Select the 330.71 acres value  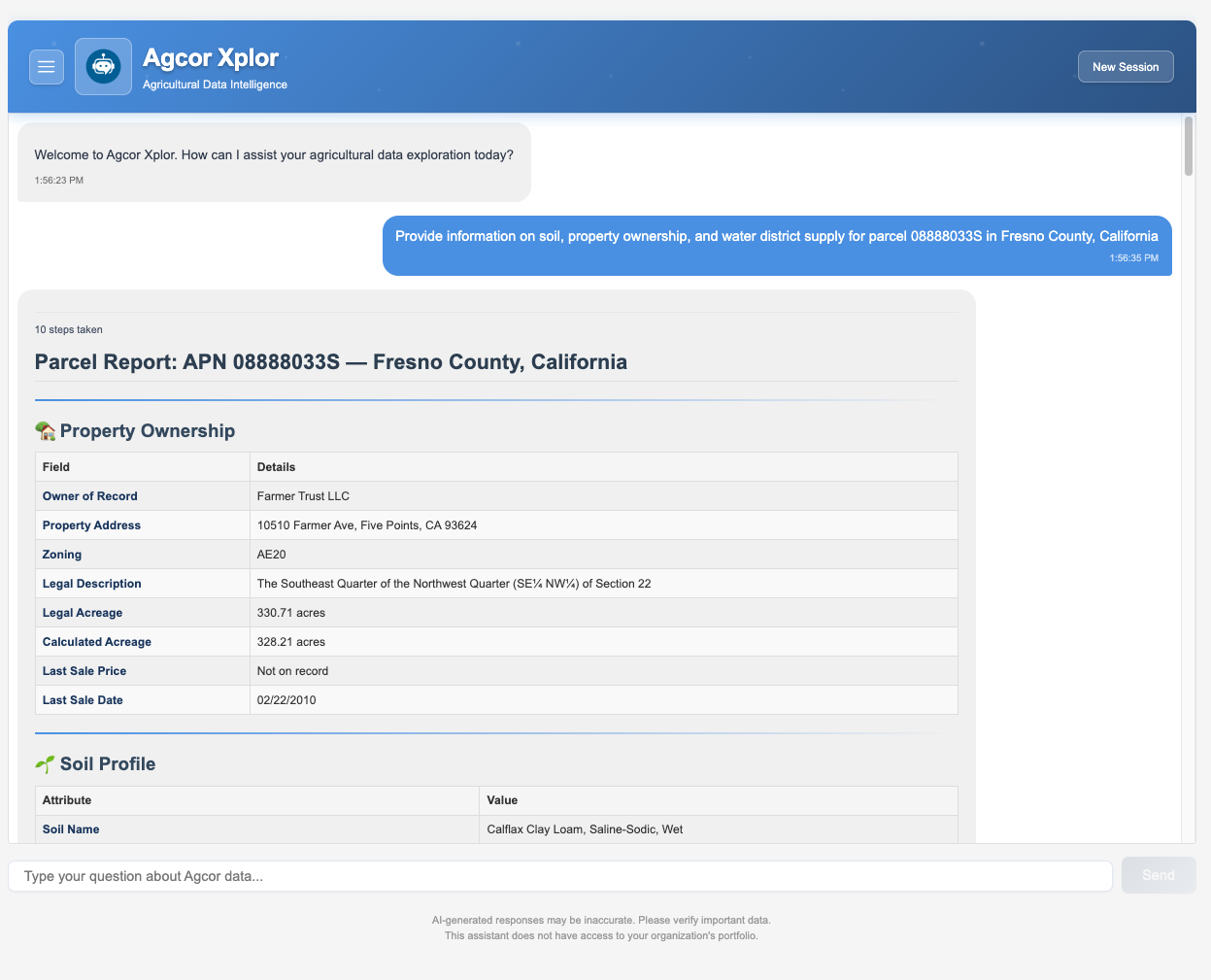(291, 613)
